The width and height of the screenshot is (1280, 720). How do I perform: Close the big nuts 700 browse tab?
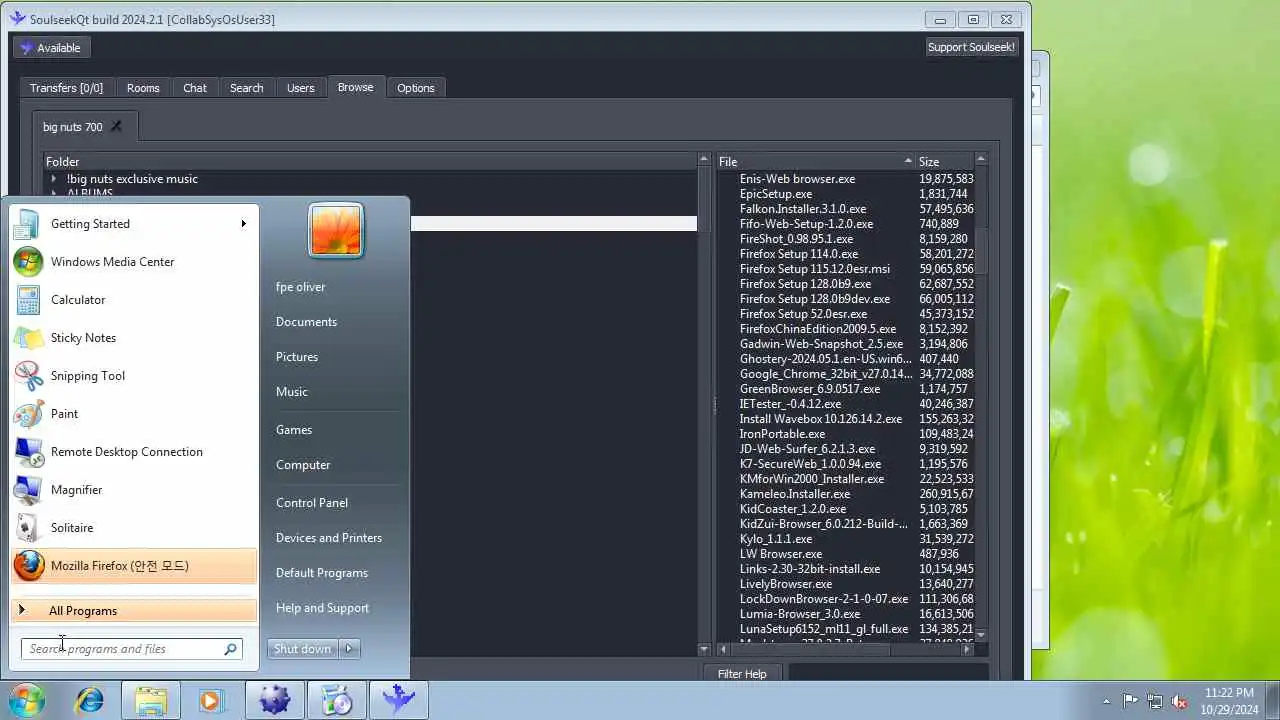coord(116,126)
